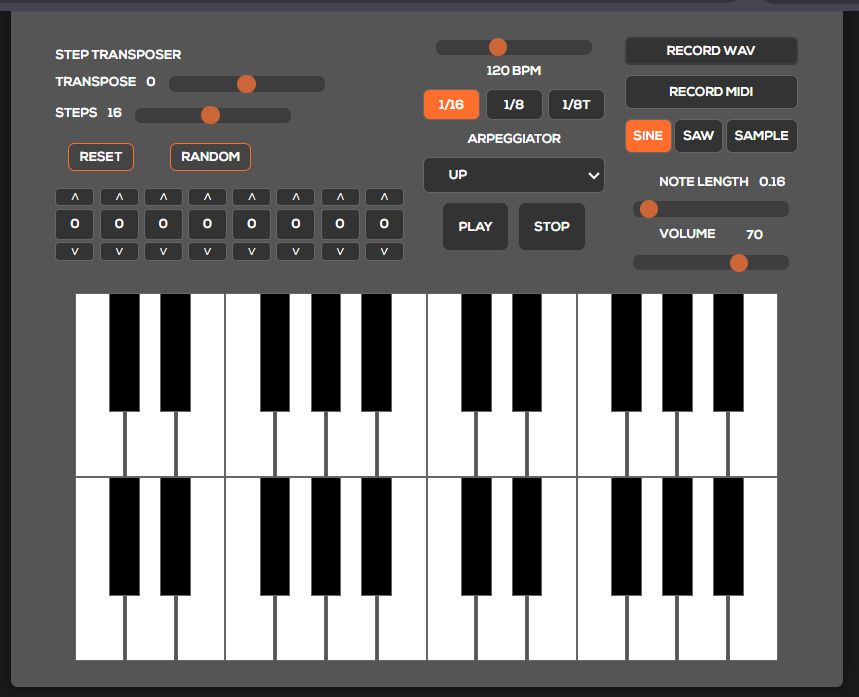Increment the fifth step transpose value
Image resolution: width=859 pixels, height=697 pixels.
[x=251, y=197]
